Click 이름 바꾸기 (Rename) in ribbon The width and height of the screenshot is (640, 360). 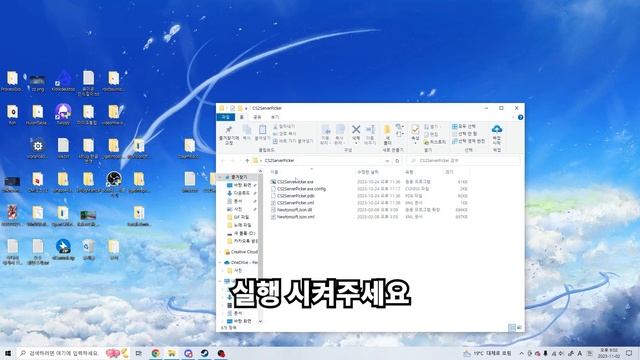pos(370,135)
